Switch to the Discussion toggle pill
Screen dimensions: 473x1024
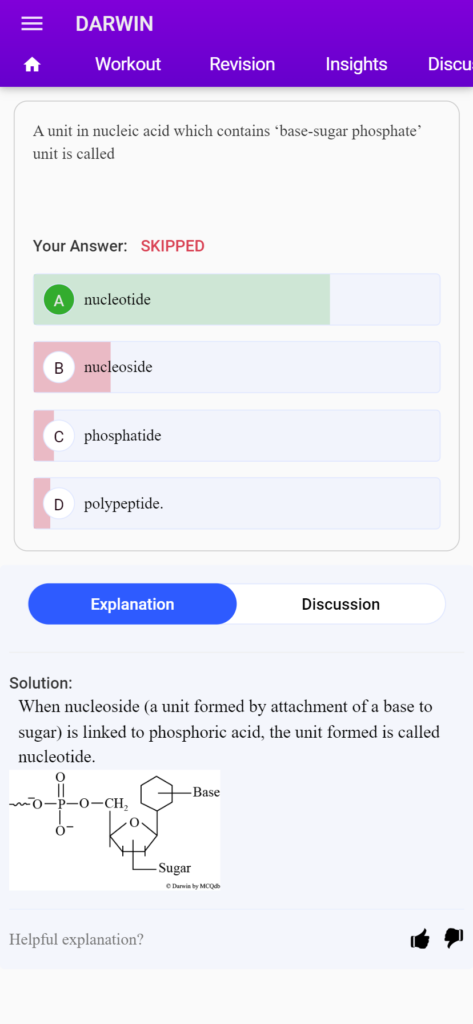(x=340, y=604)
